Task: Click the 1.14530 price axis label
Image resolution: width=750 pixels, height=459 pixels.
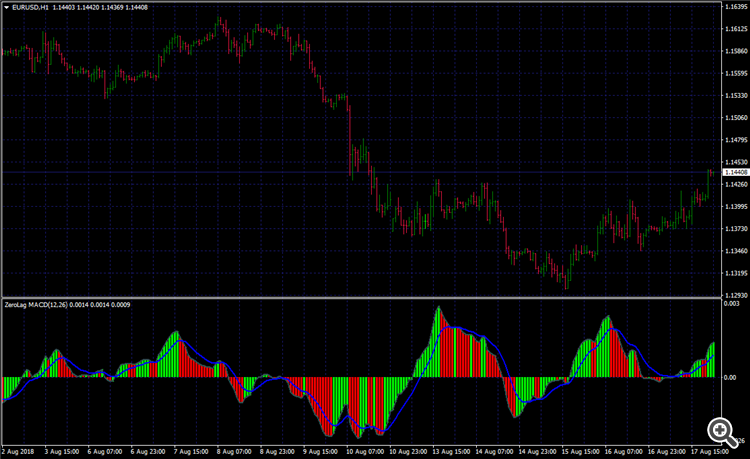Action: click(736, 162)
